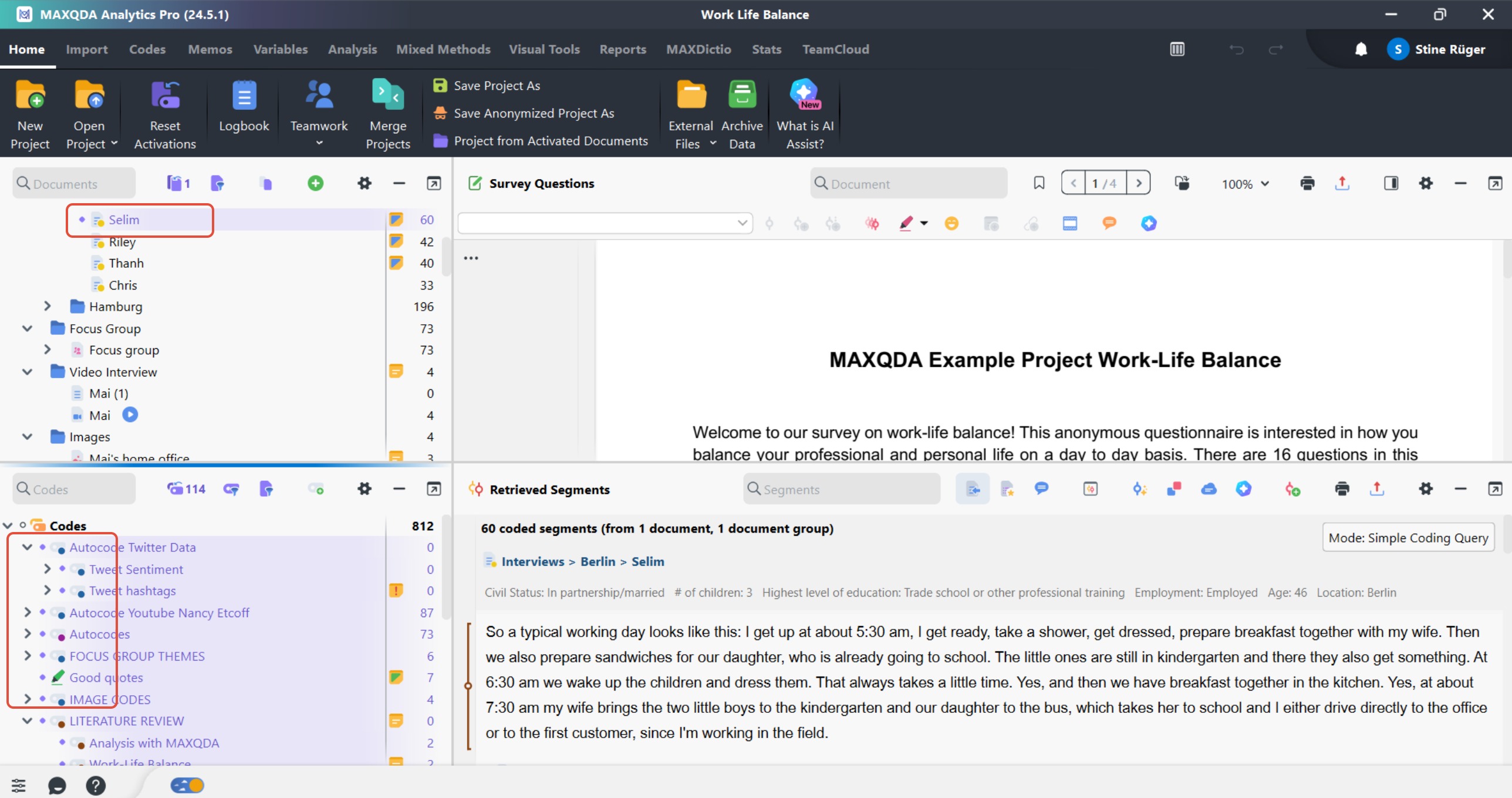Image resolution: width=1512 pixels, height=798 pixels.
Task: Open the code selection combo box
Action: [605, 223]
